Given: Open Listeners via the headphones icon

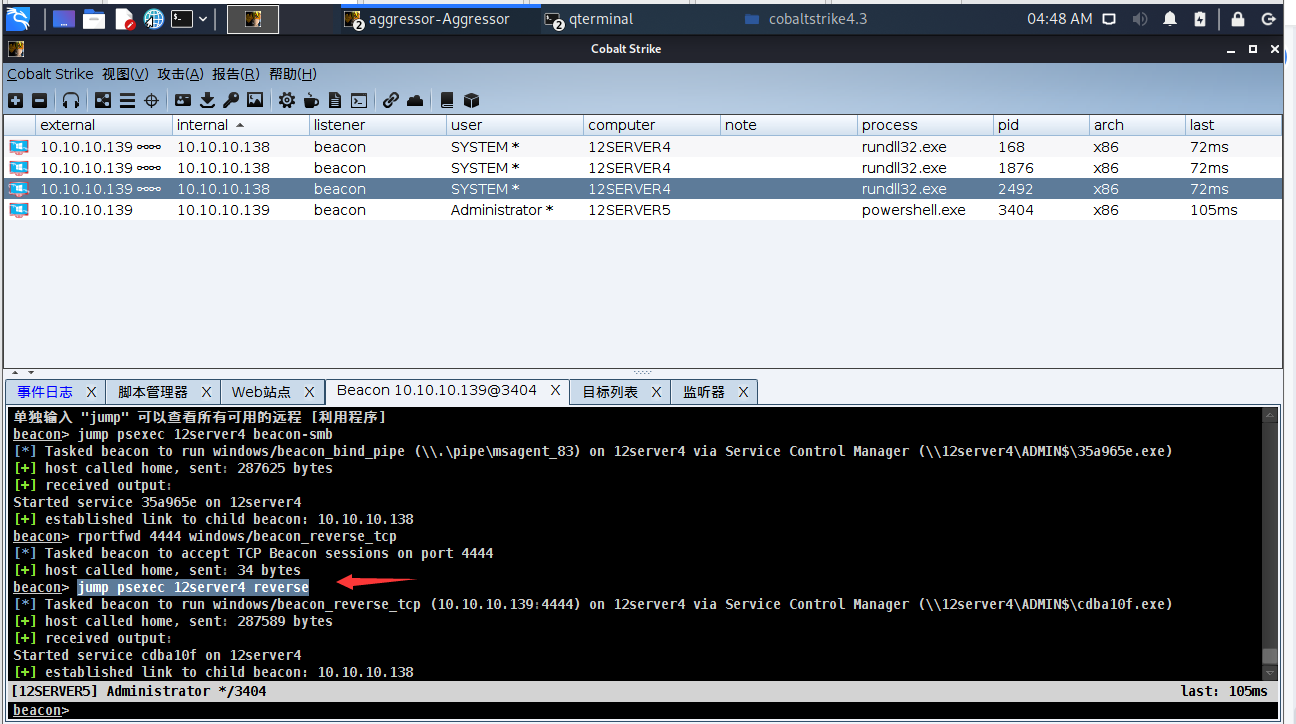Looking at the screenshot, I should point(70,100).
